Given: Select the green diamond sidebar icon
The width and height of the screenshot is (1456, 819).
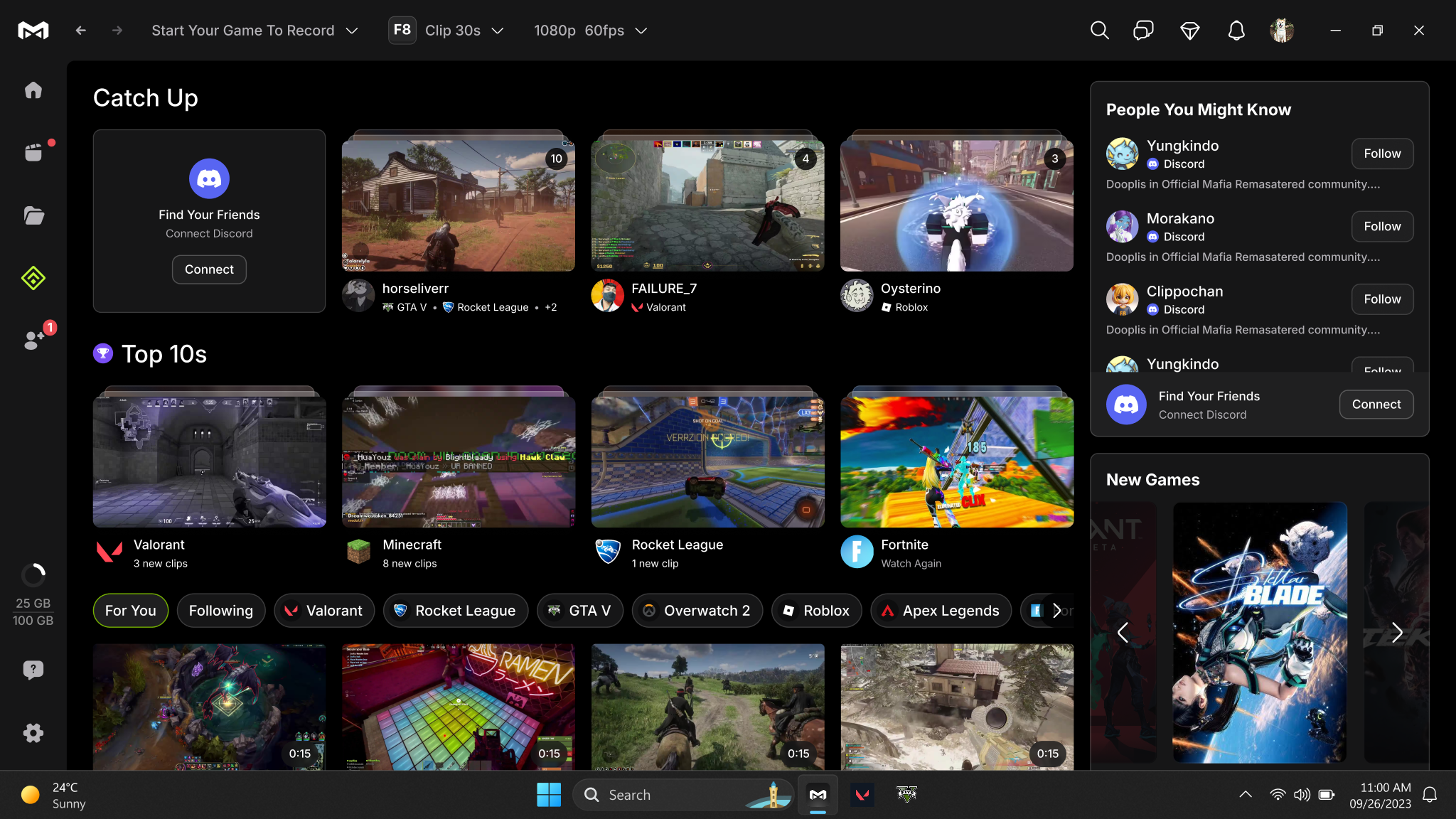Looking at the screenshot, I should pos(33,278).
